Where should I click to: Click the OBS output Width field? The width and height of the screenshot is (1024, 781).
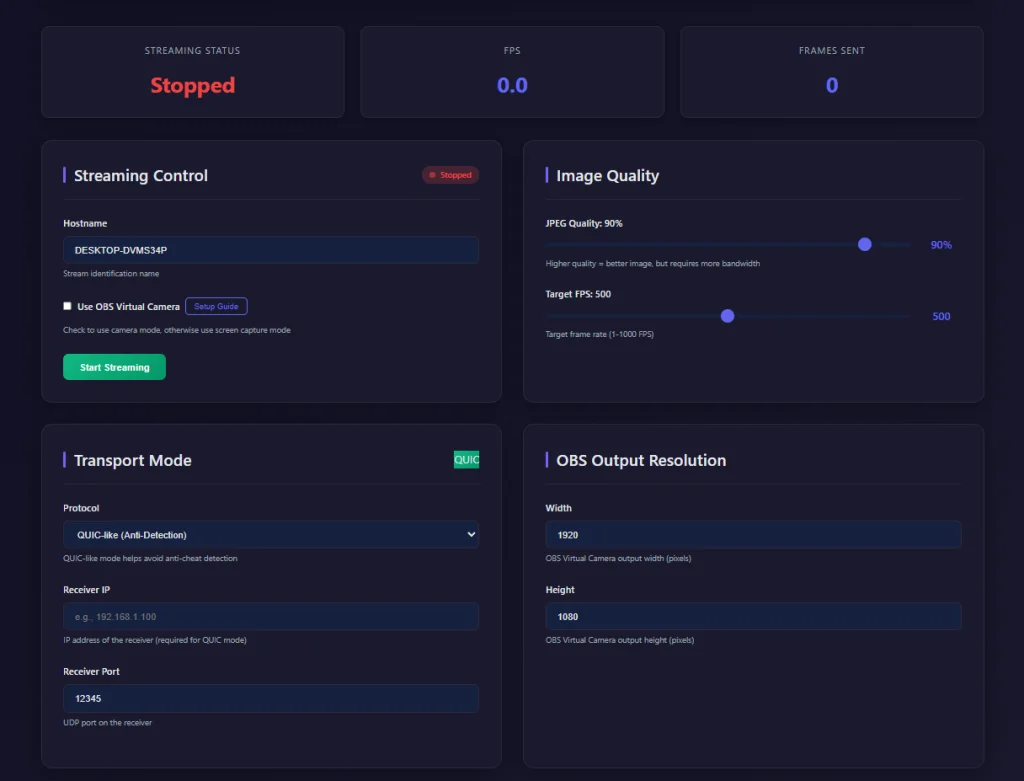click(x=752, y=534)
